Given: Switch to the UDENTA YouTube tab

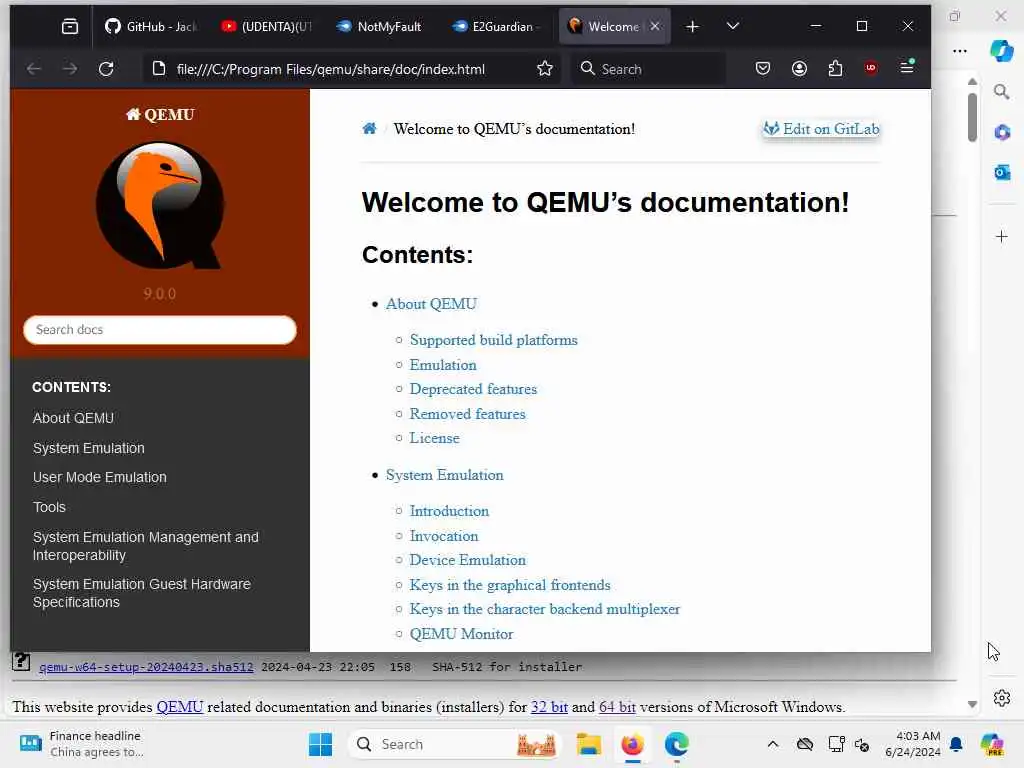Looking at the screenshot, I should pos(266,27).
